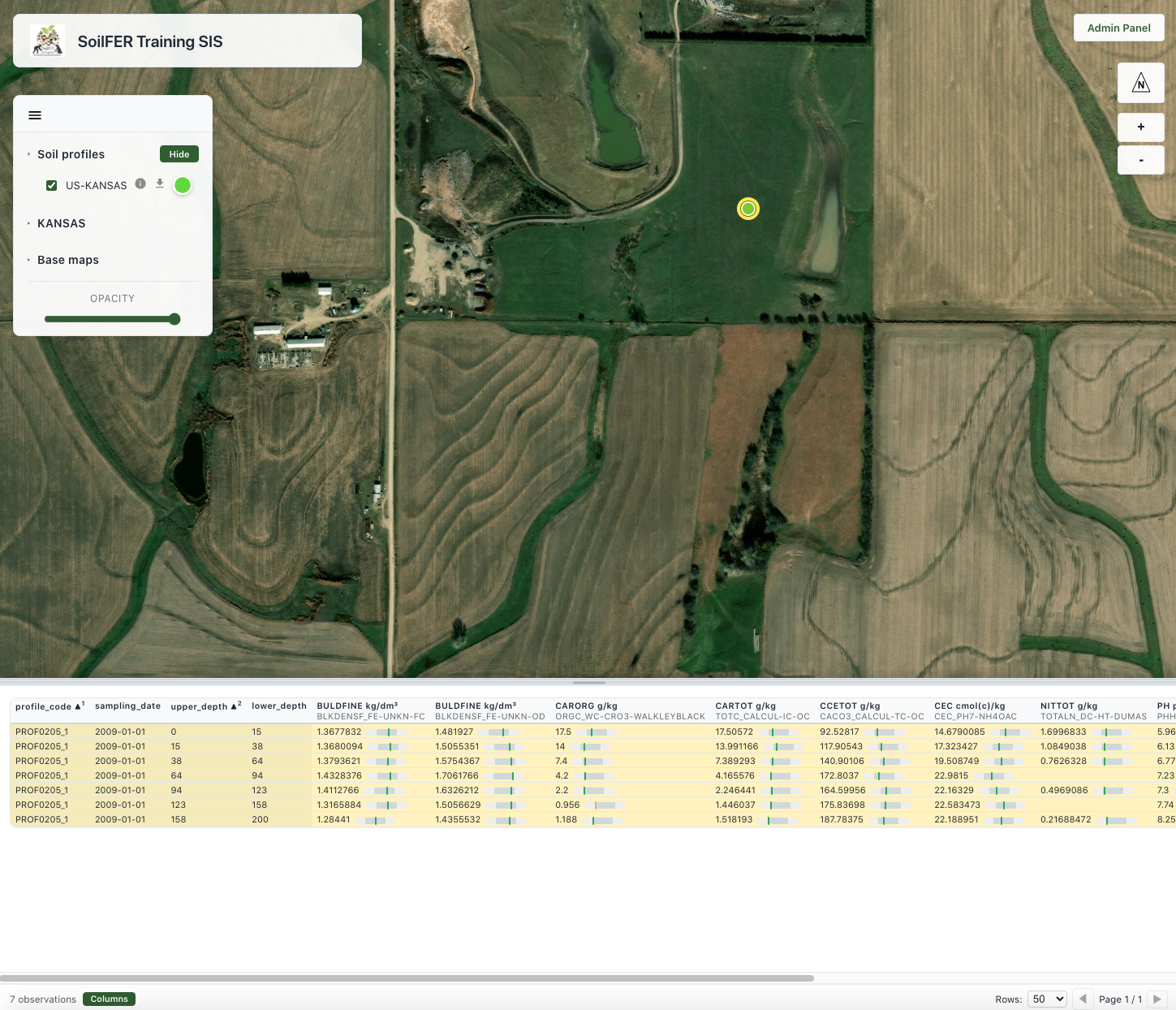
Task: Select CARORG value 17.5 cell
Action: click(x=631, y=732)
